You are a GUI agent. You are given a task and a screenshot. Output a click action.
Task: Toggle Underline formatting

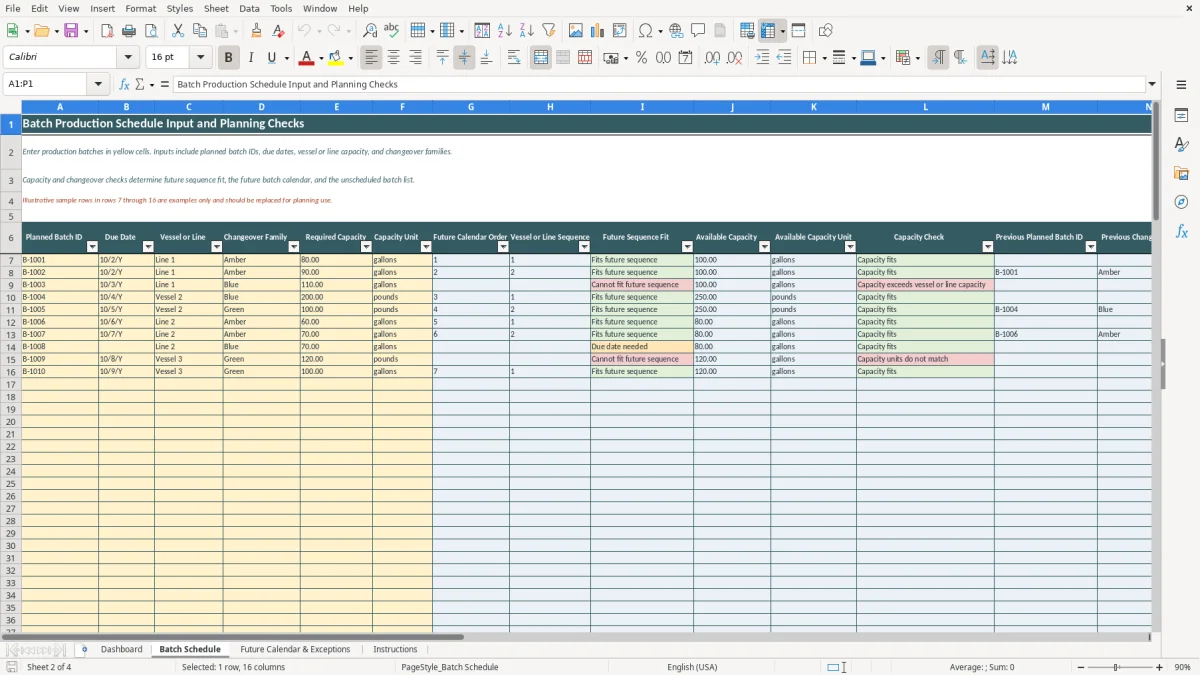(271, 58)
